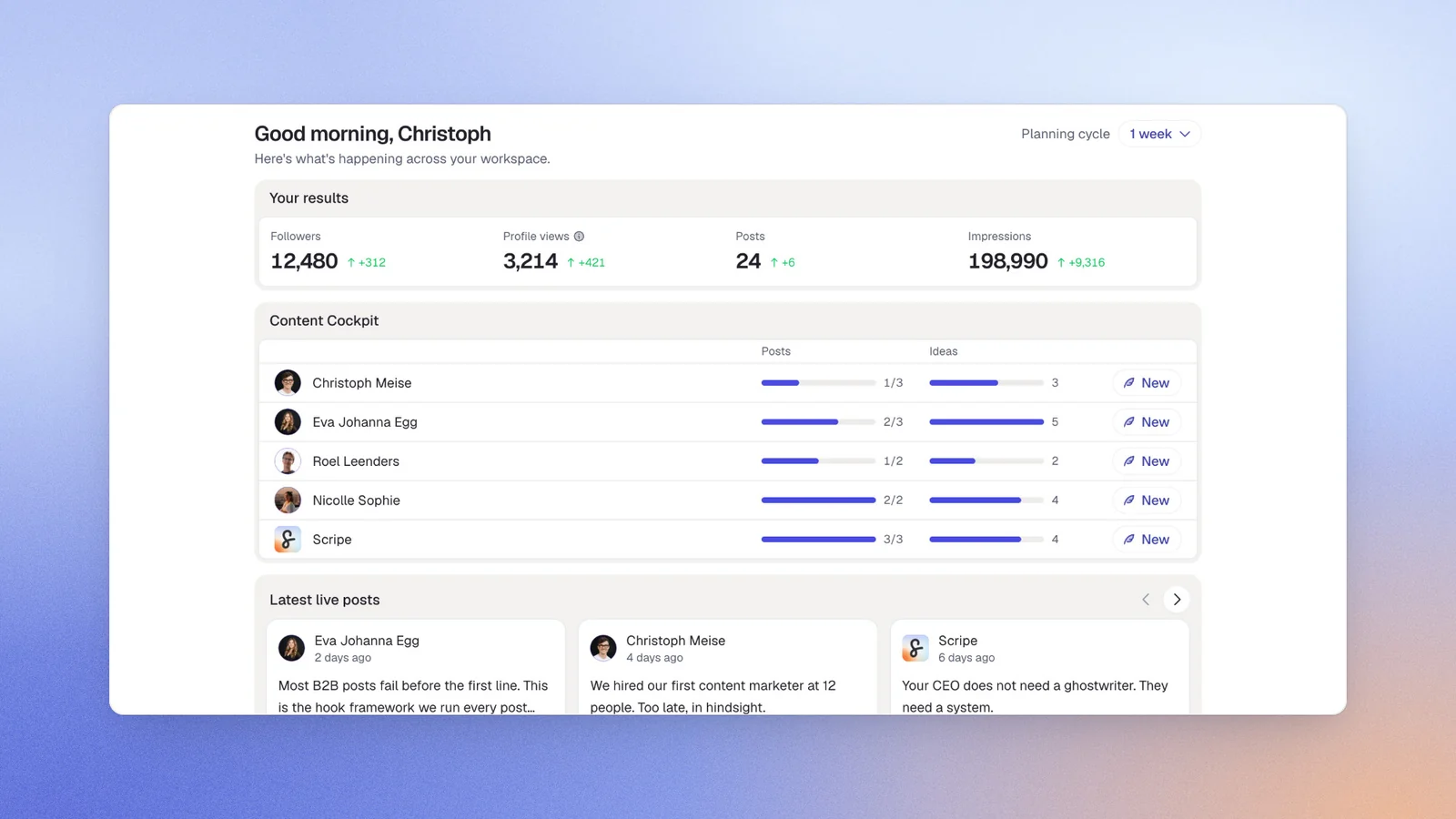Click the Posts column header
Image resolution: width=1456 pixels, height=819 pixels.
pyautogui.click(x=776, y=351)
